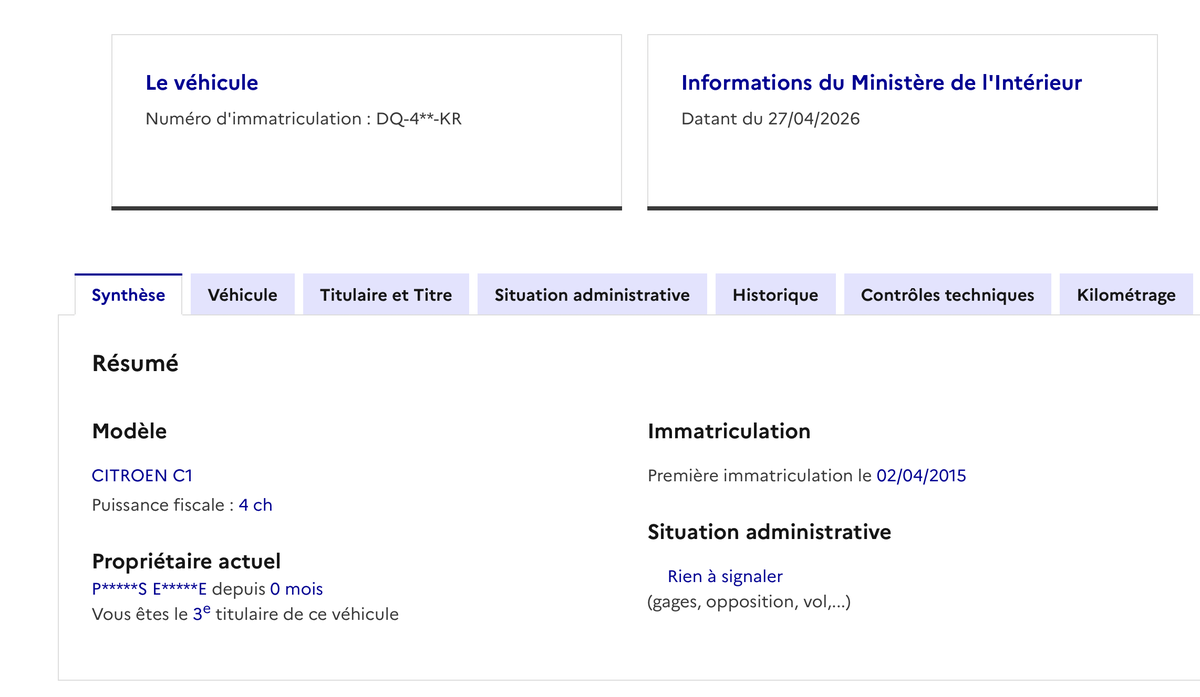Image resolution: width=1200 pixels, height=697 pixels.
Task: Click the "Datant du 27/04/2026" text
Action: pyautogui.click(x=770, y=119)
